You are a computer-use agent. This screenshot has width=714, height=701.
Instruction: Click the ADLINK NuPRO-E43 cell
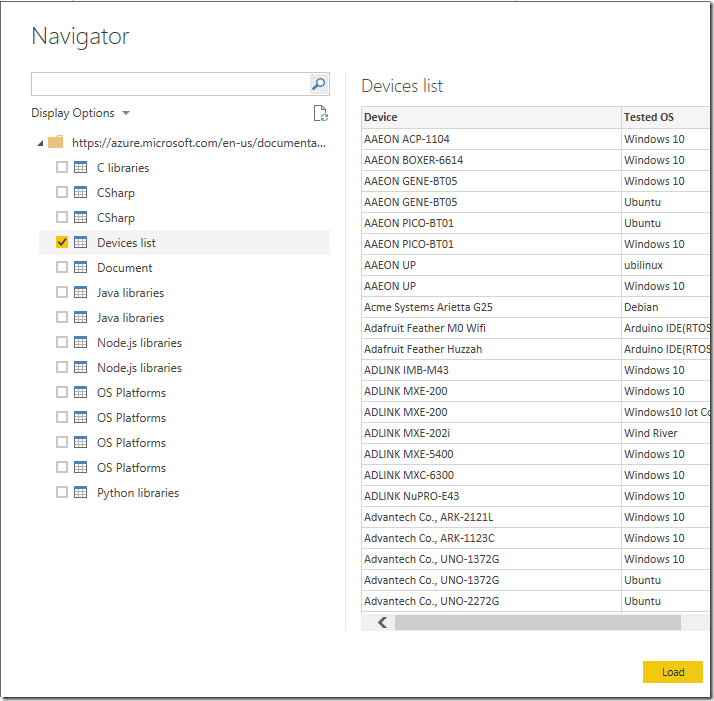coord(491,496)
